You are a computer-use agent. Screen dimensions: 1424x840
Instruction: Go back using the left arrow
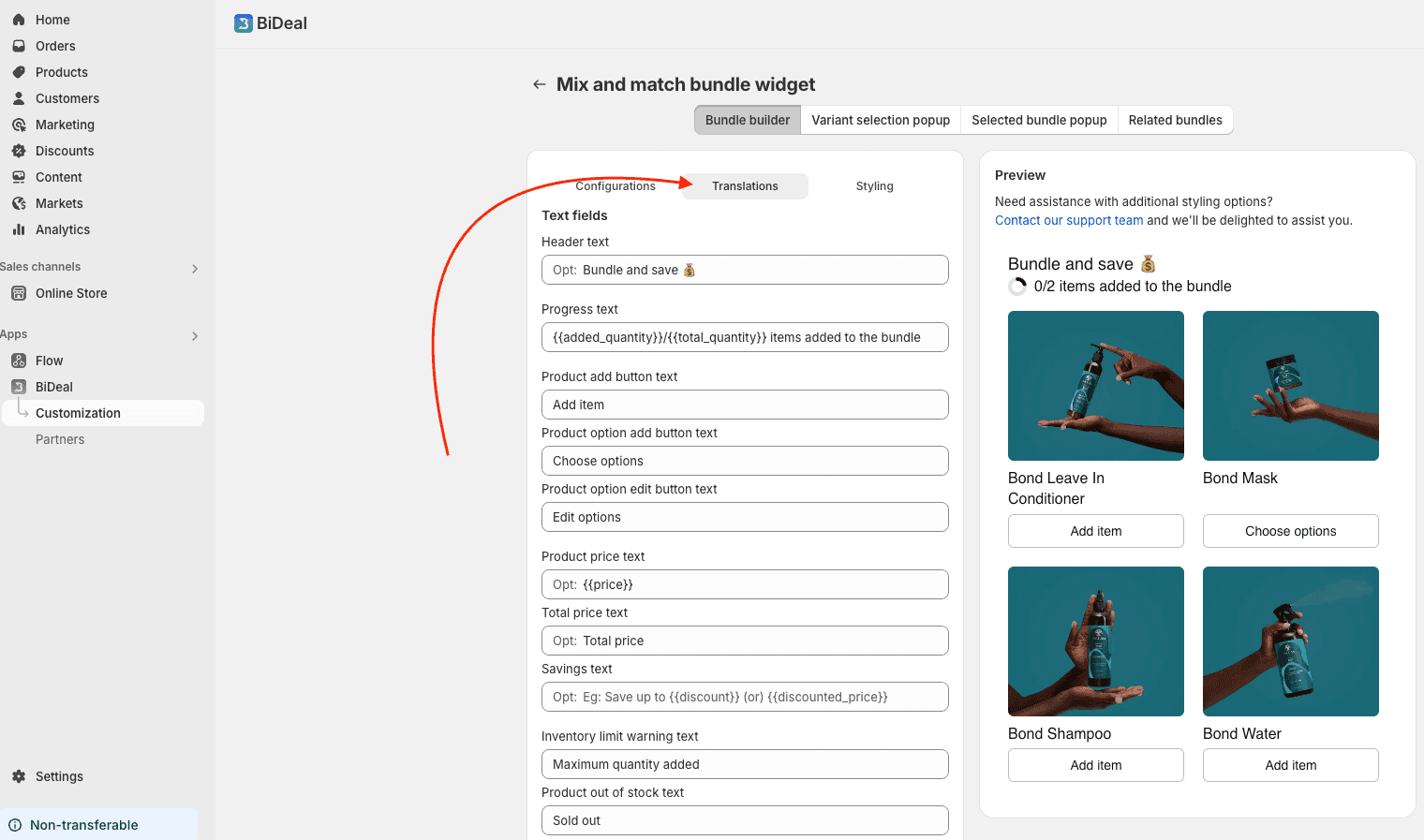point(540,84)
